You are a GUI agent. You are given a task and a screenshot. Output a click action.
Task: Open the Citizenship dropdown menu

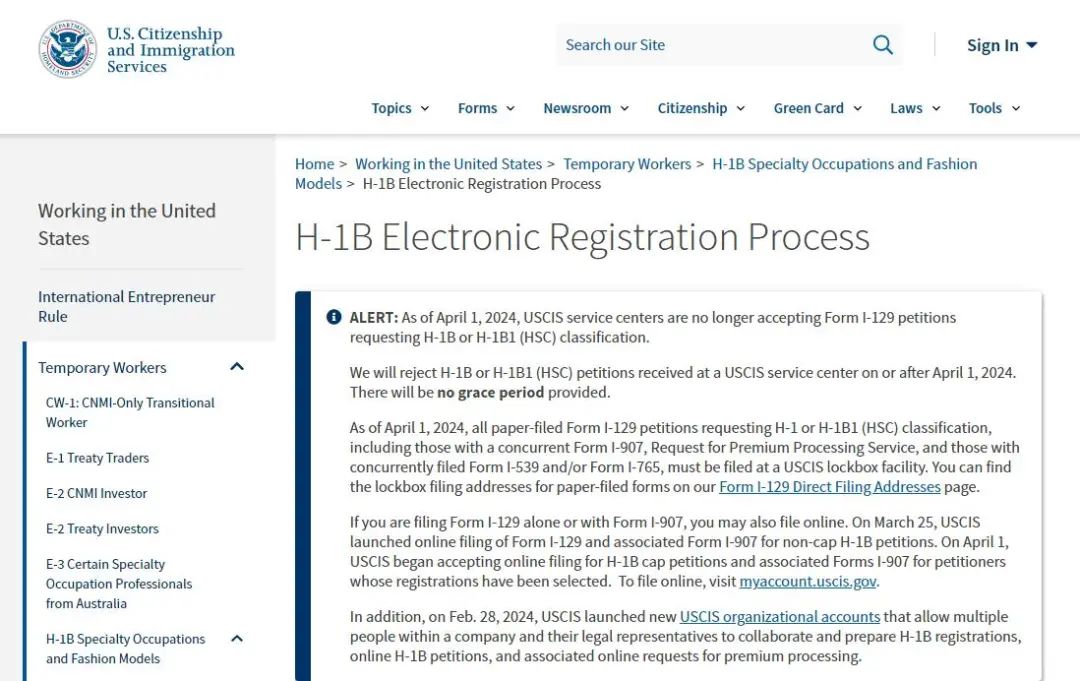701,108
